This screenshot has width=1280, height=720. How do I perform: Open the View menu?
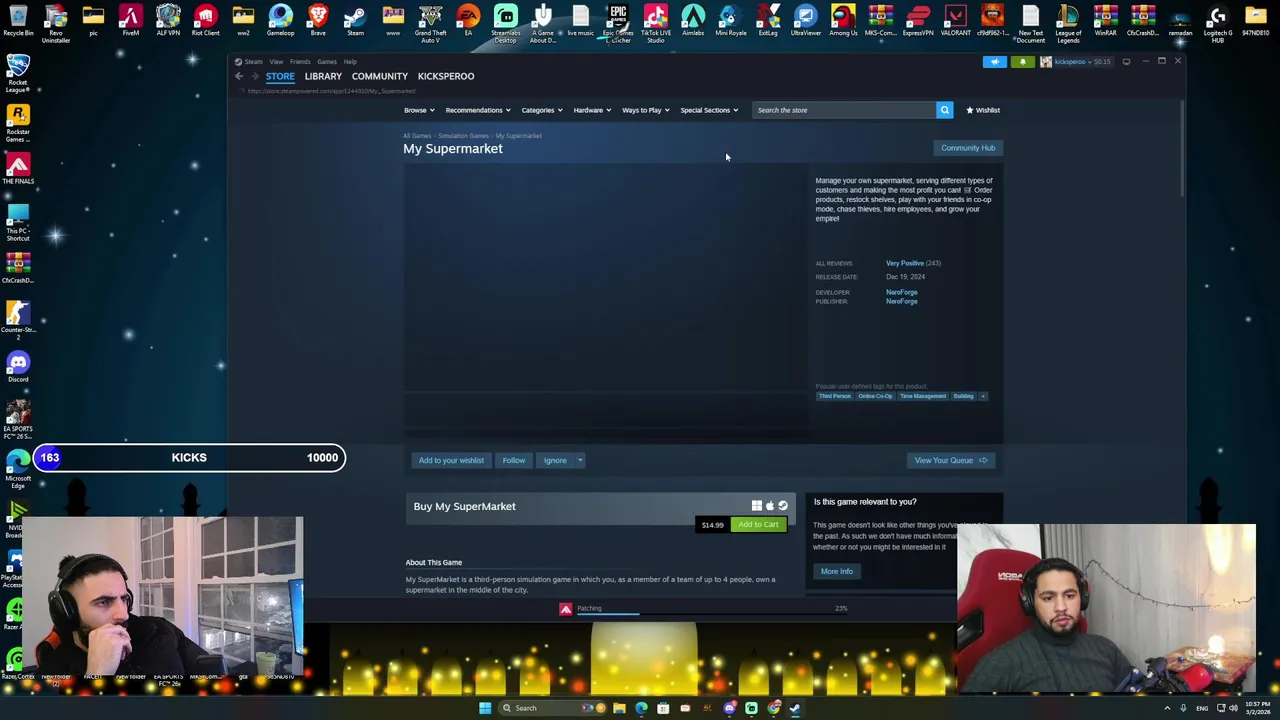tap(276, 62)
